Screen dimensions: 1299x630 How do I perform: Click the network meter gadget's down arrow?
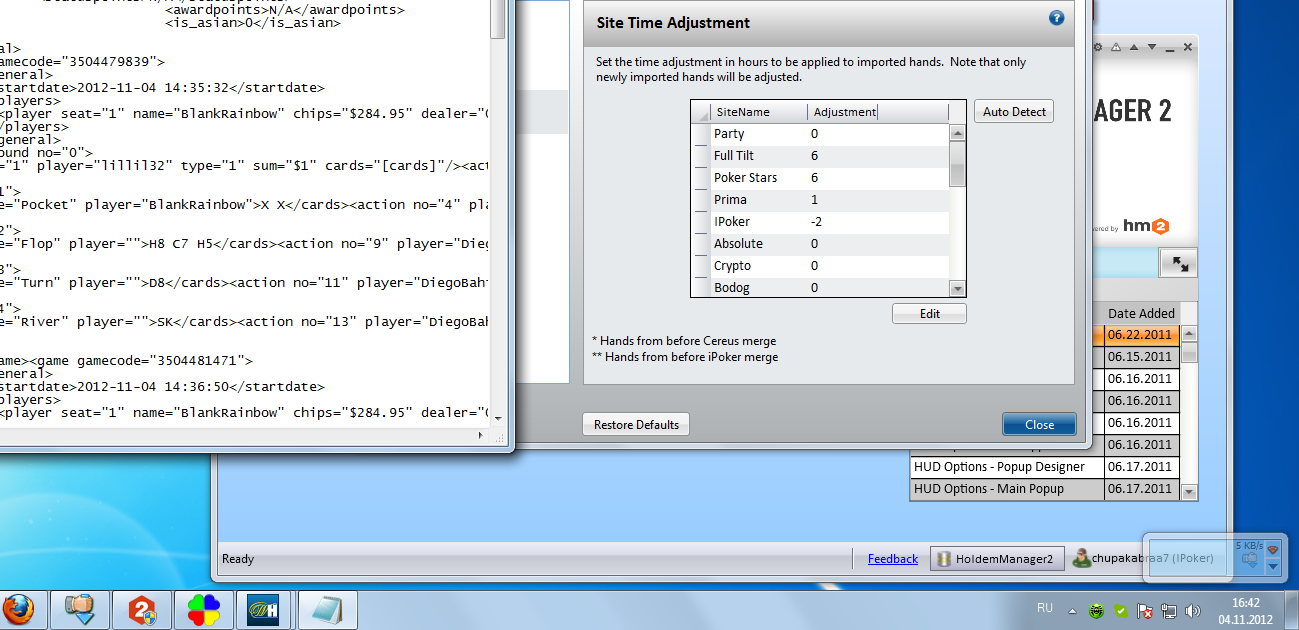tap(1273, 567)
